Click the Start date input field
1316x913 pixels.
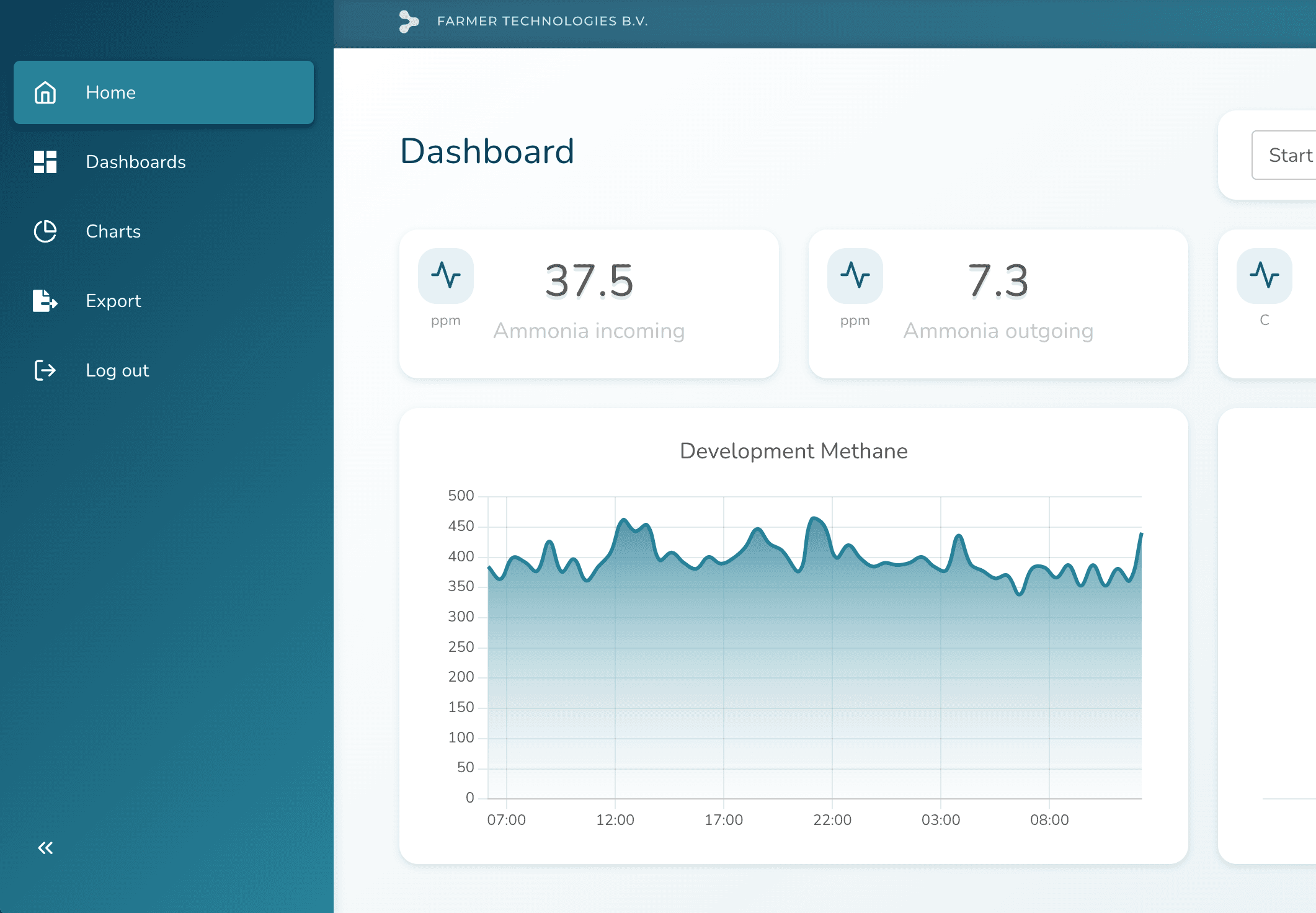tap(1284, 155)
